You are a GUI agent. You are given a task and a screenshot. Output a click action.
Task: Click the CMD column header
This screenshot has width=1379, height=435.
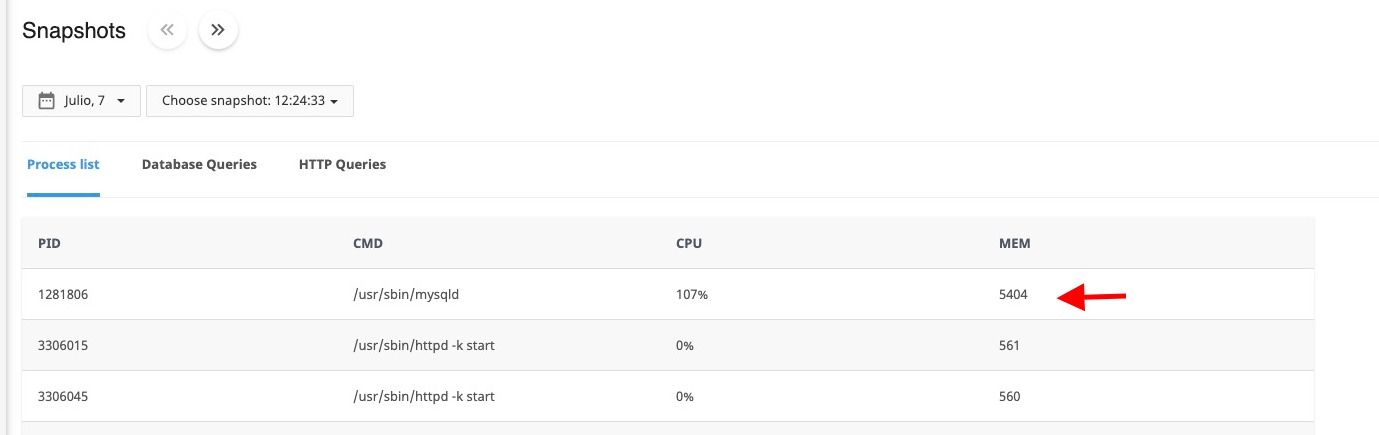pyautogui.click(x=368, y=243)
